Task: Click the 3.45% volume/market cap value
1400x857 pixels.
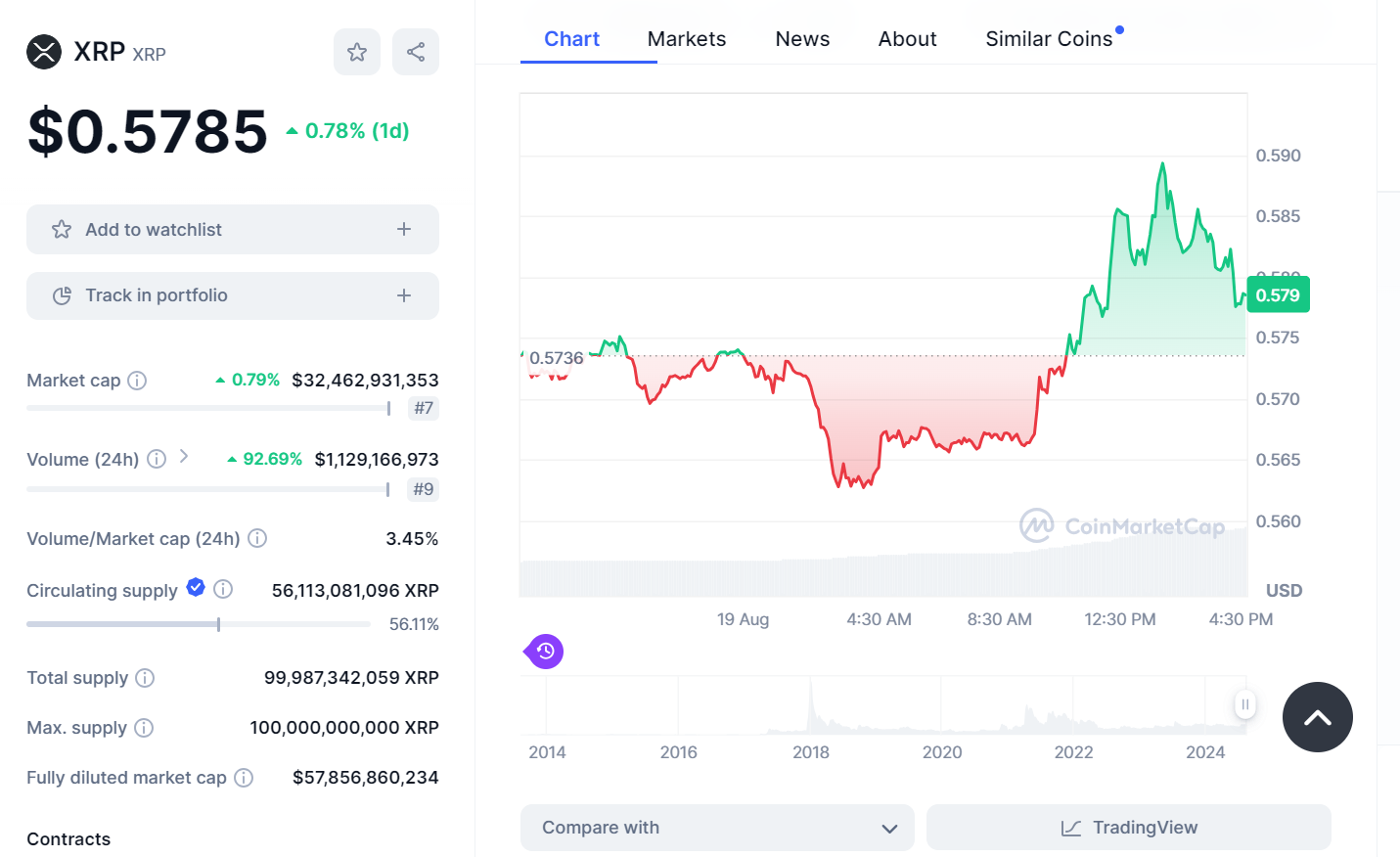Action: pyautogui.click(x=412, y=538)
